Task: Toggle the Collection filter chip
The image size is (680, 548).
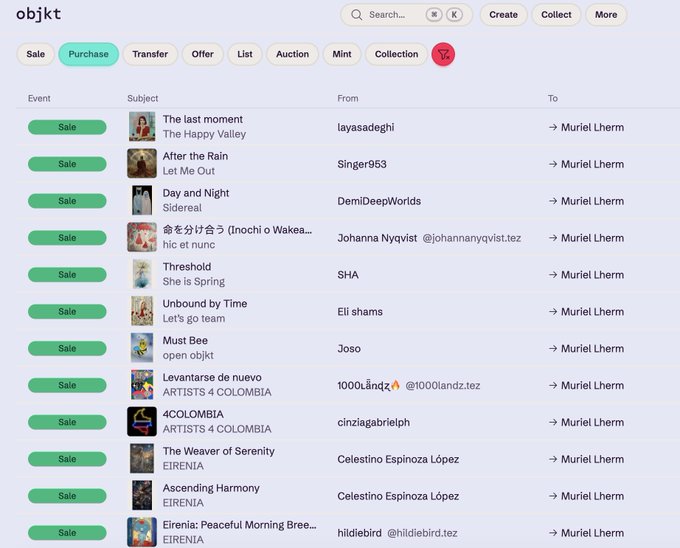Action: tap(396, 54)
